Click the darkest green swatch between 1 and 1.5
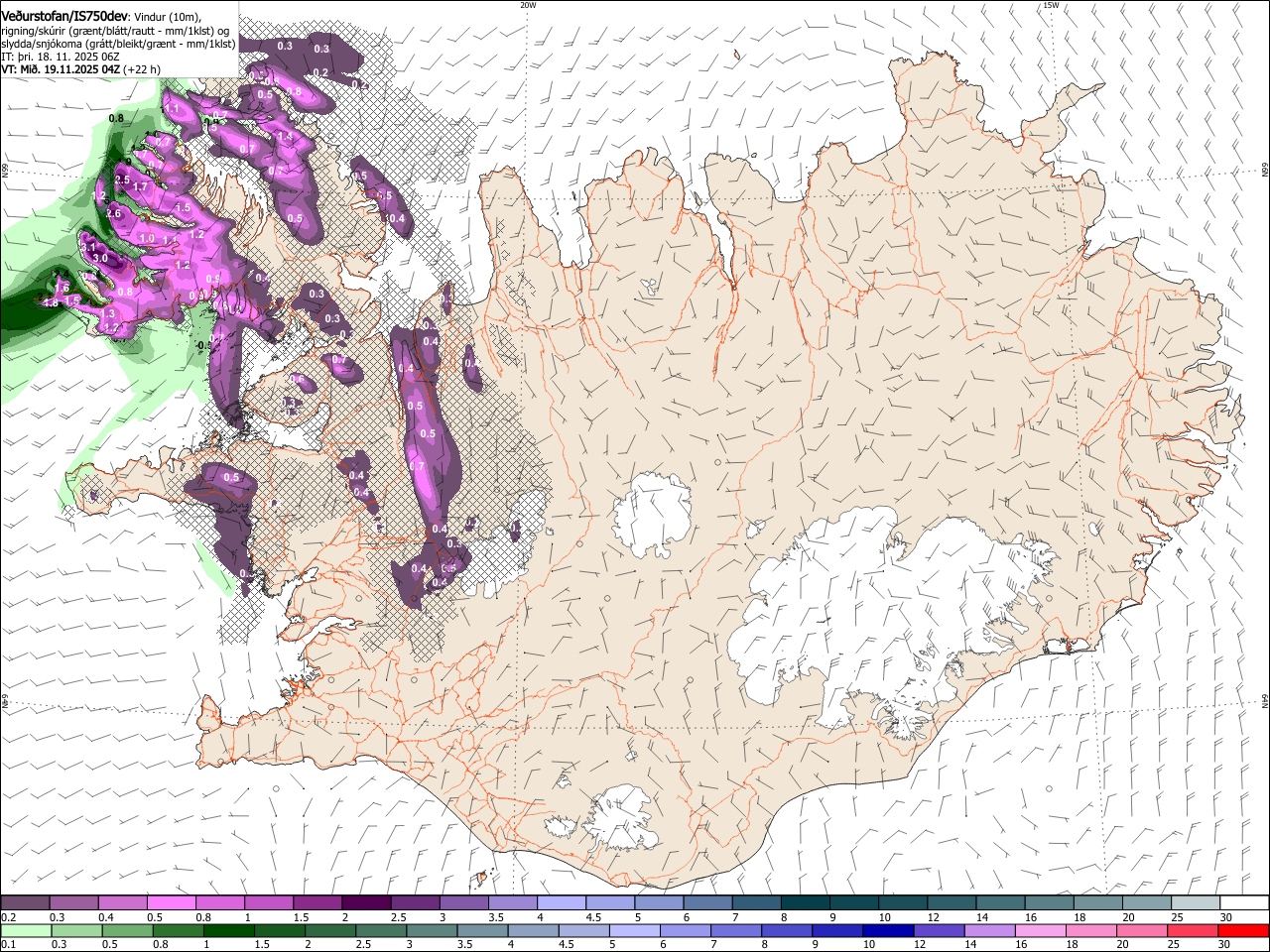Viewport: 1270px width, 952px height. click(228, 930)
